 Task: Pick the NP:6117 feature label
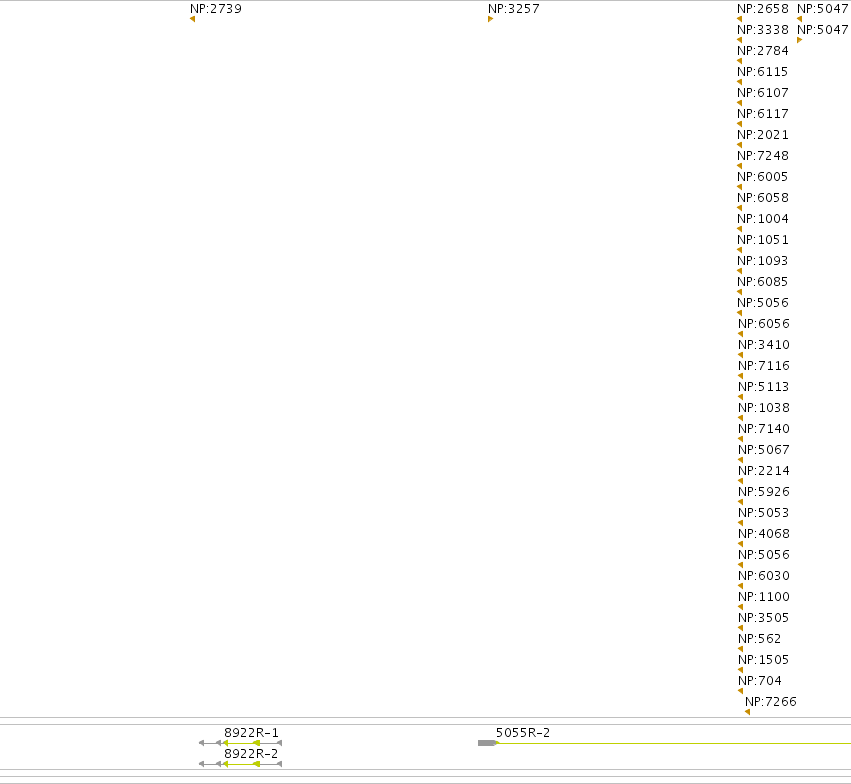click(763, 114)
